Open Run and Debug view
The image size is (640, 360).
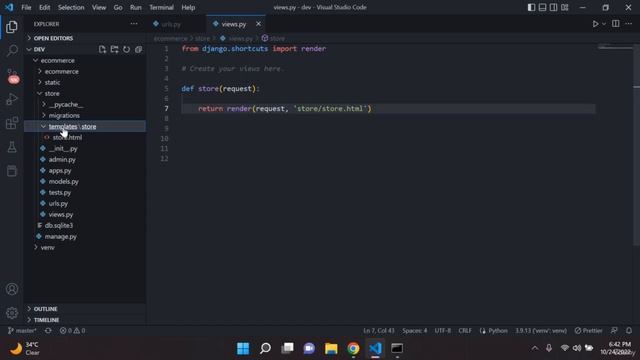tap(12, 99)
